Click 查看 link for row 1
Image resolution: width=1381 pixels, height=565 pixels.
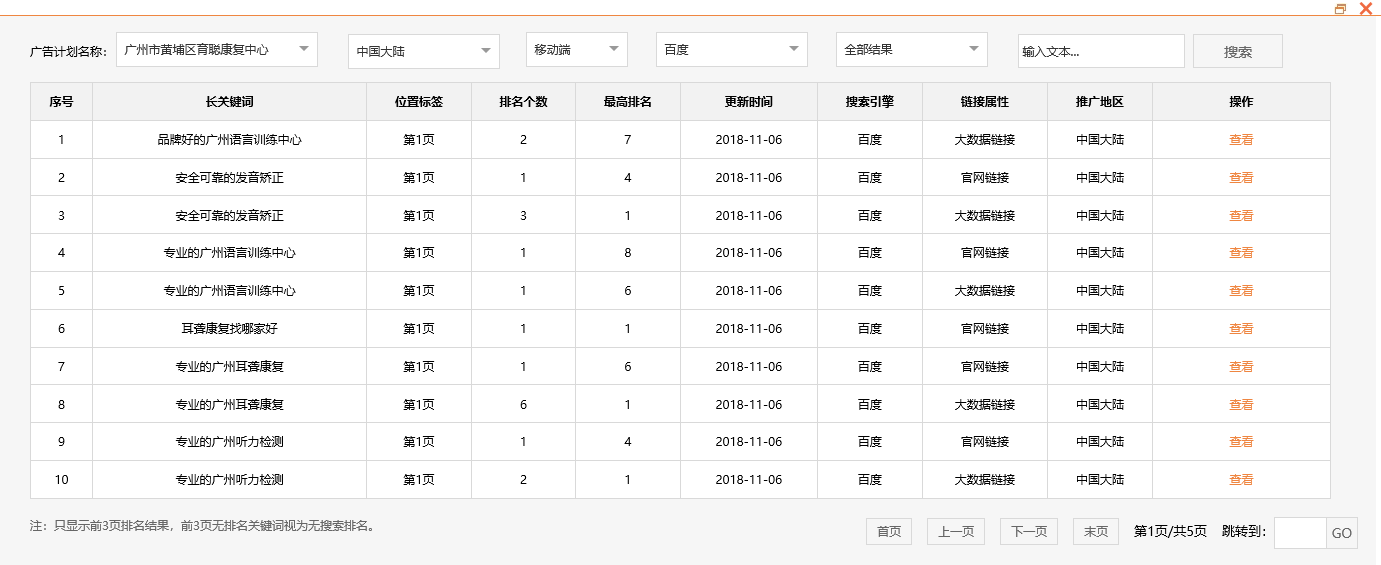point(1241,140)
